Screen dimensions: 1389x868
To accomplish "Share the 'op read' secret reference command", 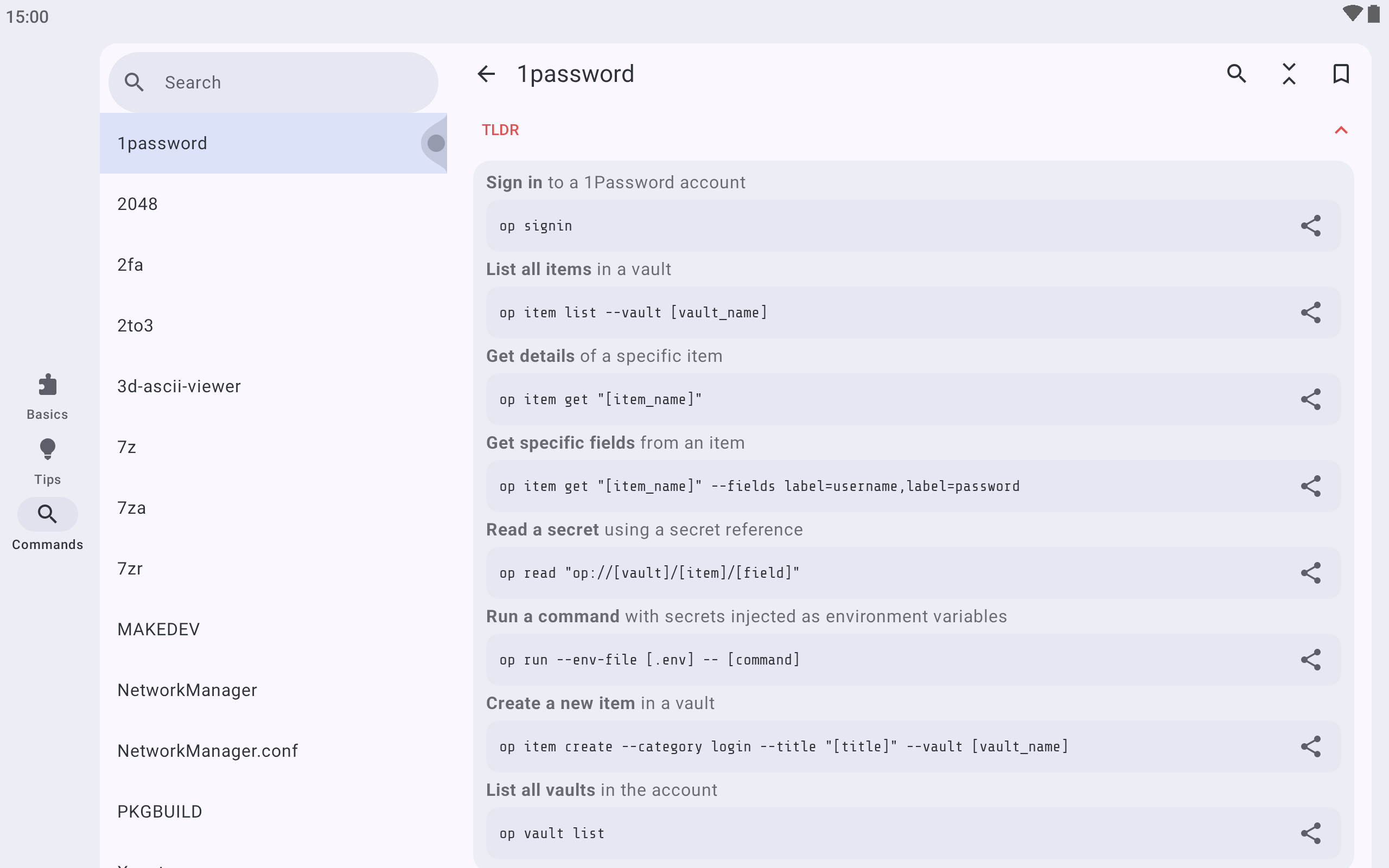I will point(1310,573).
